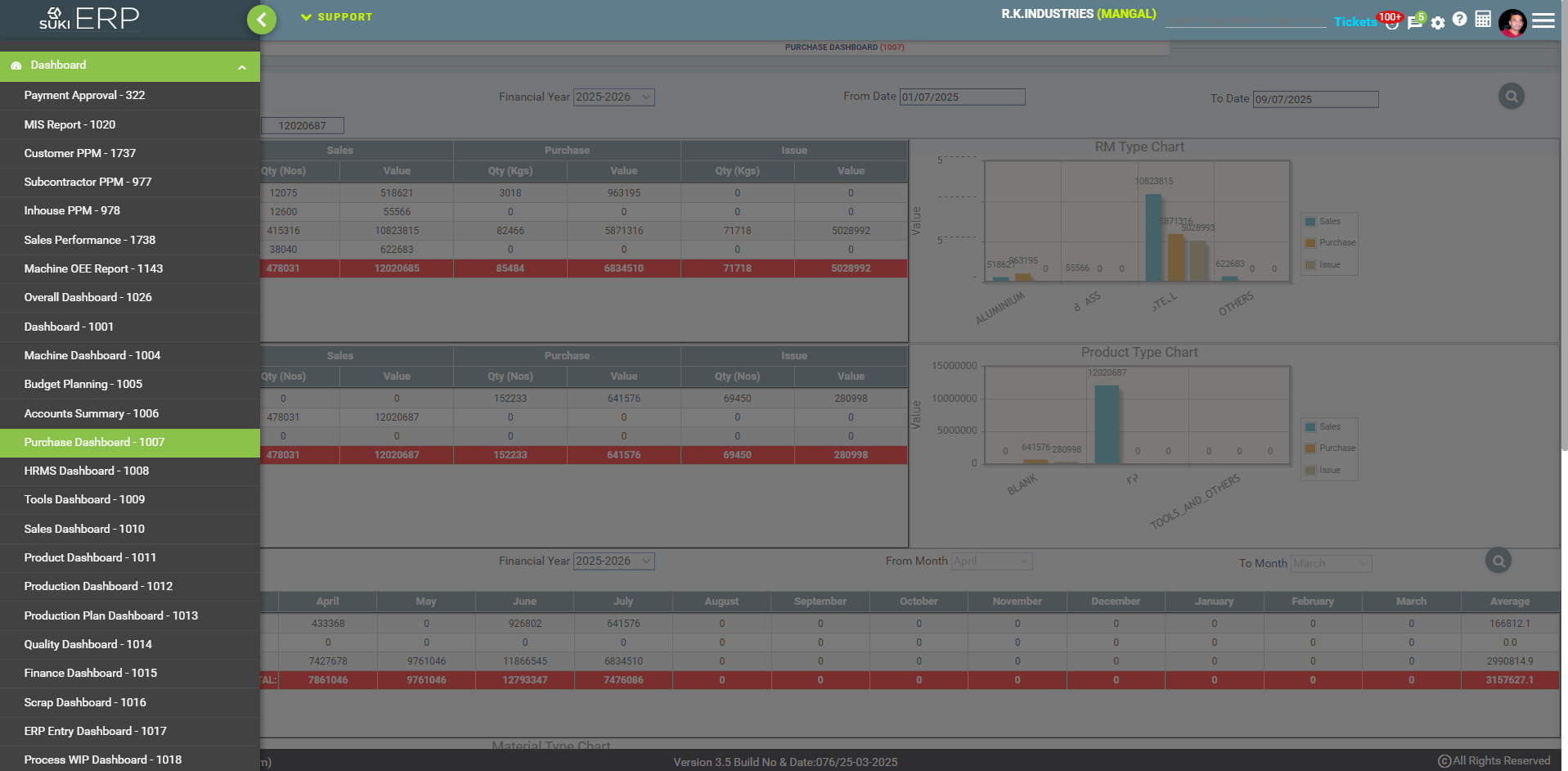Open the top Financial Year dropdown
The image size is (1568, 771).
613,97
